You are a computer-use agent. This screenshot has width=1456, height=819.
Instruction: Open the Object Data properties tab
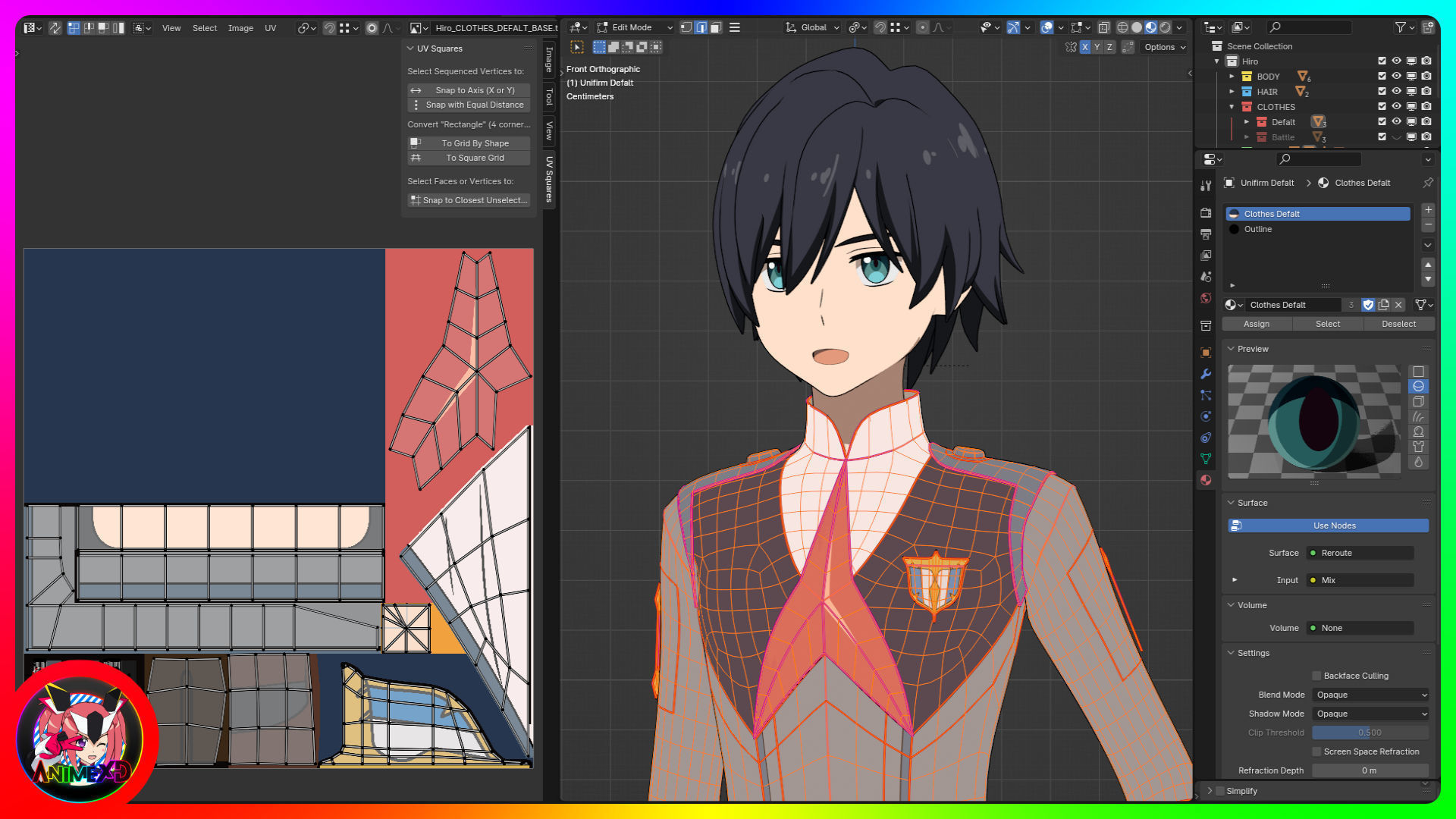pos(1206,459)
